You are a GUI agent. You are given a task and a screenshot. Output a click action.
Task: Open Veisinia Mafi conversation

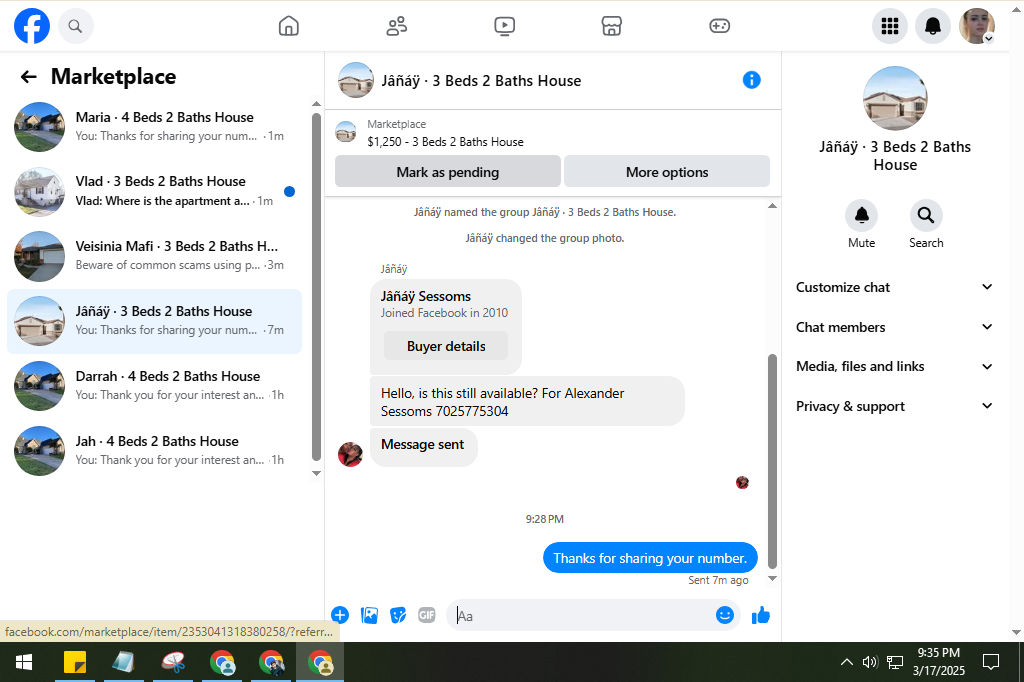click(155, 256)
